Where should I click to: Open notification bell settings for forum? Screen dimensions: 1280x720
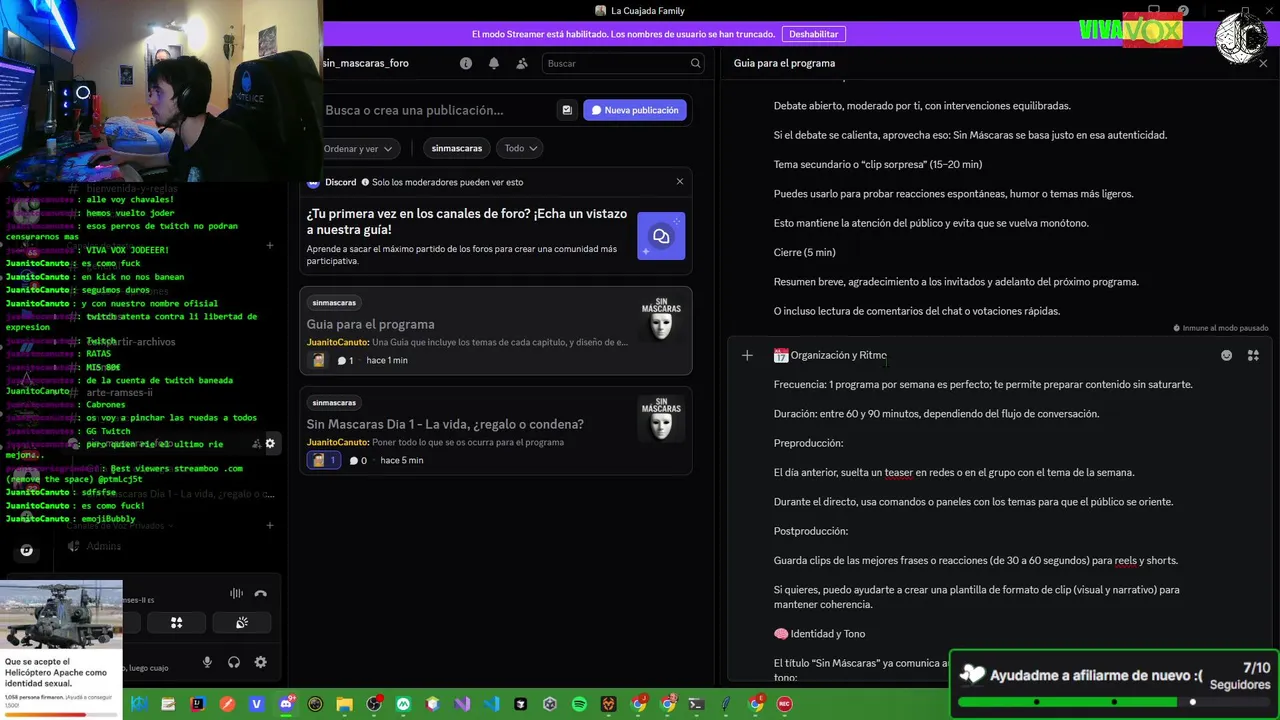pyautogui.click(x=494, y=63)
